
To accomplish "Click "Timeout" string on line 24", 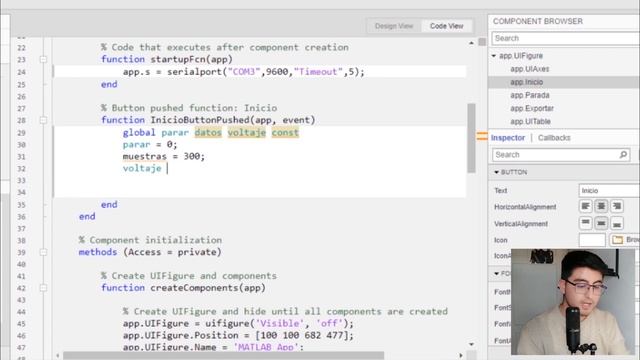I will coord(318,72).
